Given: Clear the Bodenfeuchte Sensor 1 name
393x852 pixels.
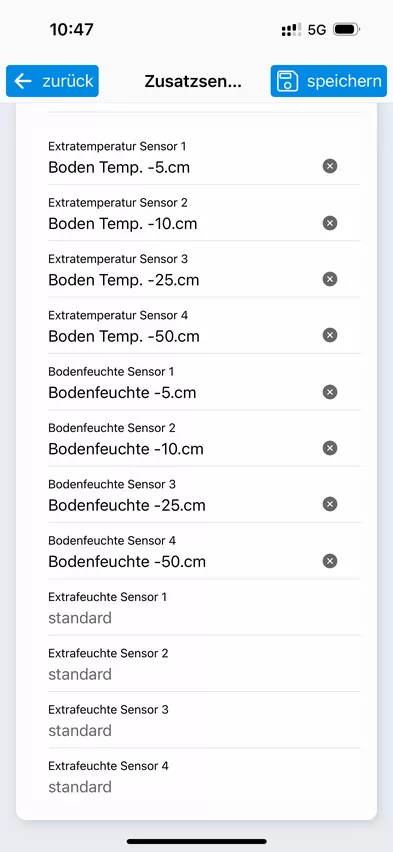Looking at the screenshot, I should click(329, 392).
